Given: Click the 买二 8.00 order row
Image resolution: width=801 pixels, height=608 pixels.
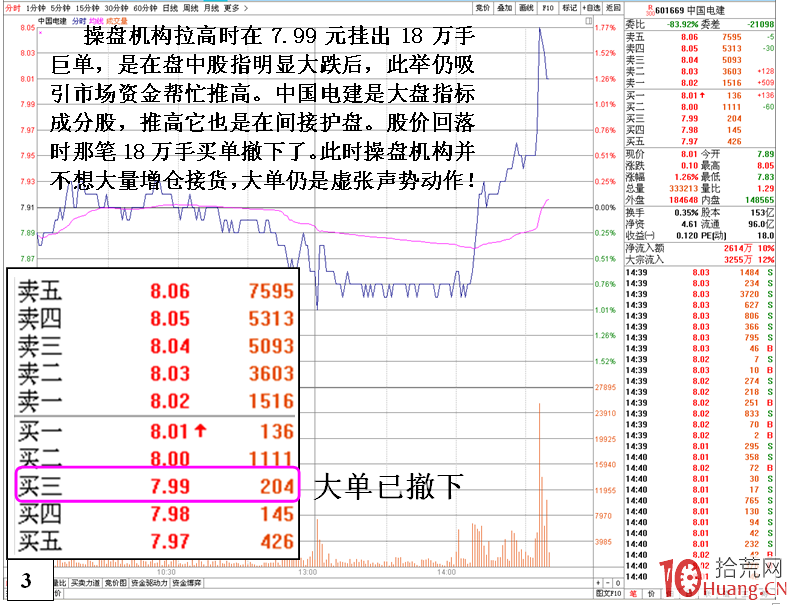Looking at the screenshot, I should (700, 107).
